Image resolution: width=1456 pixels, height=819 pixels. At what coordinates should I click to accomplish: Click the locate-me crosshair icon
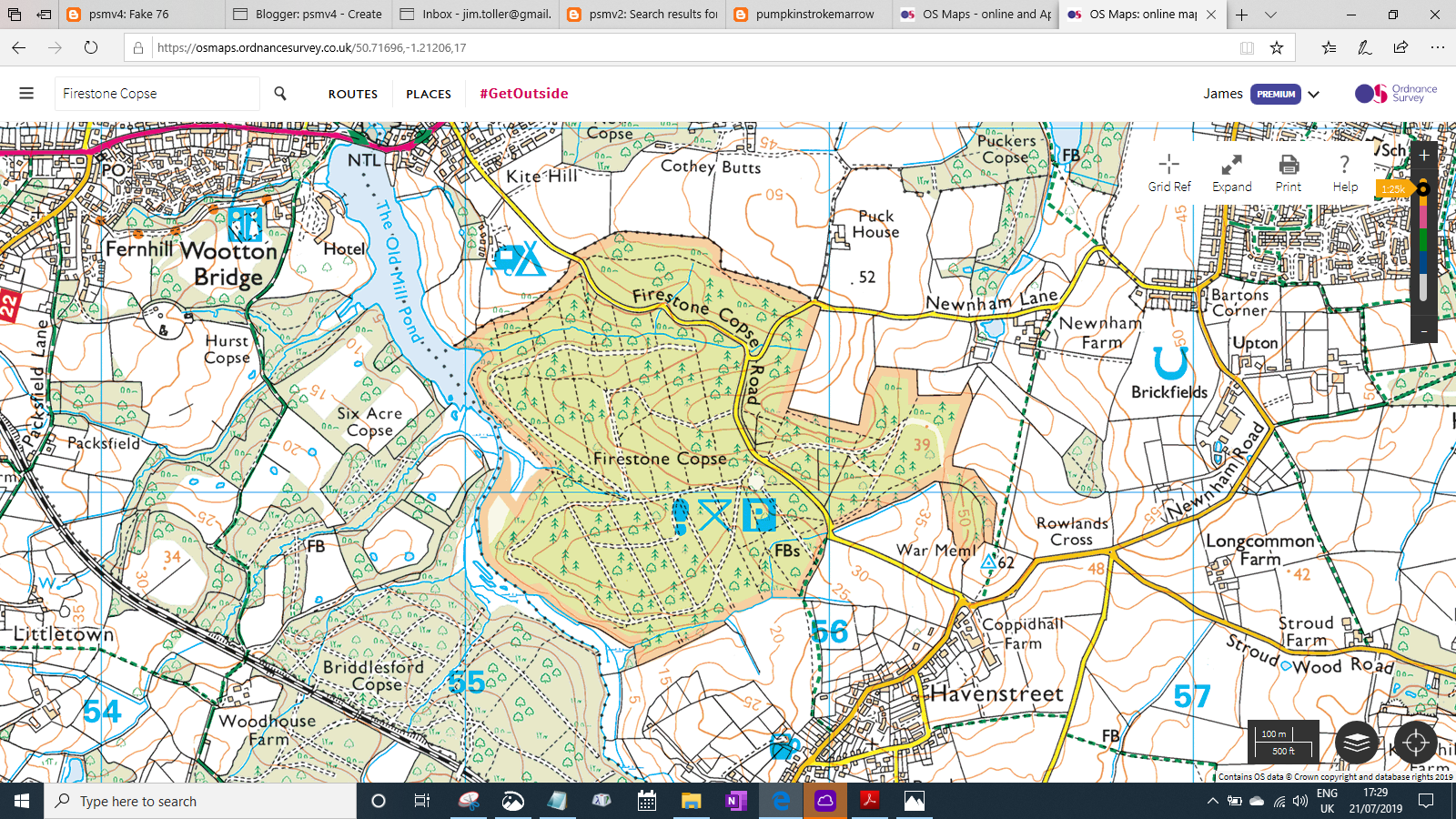tap(1415, 743)
